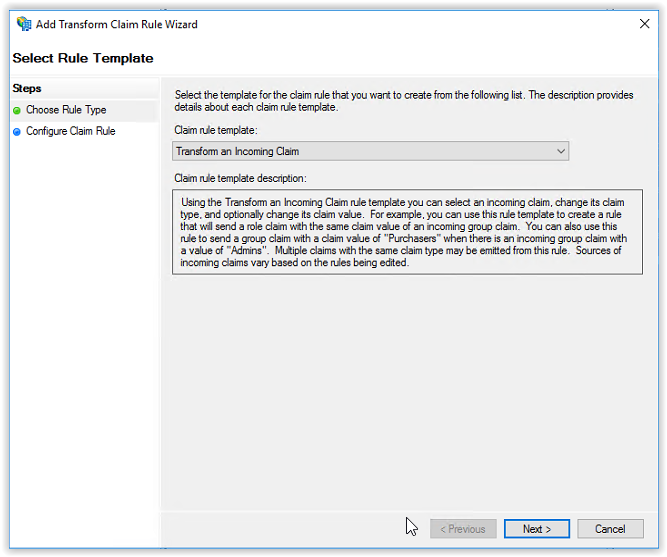Click the Add Transform Claim Rule Wizard title text
This screenshot has width=667, height=557.
[117, 24]
